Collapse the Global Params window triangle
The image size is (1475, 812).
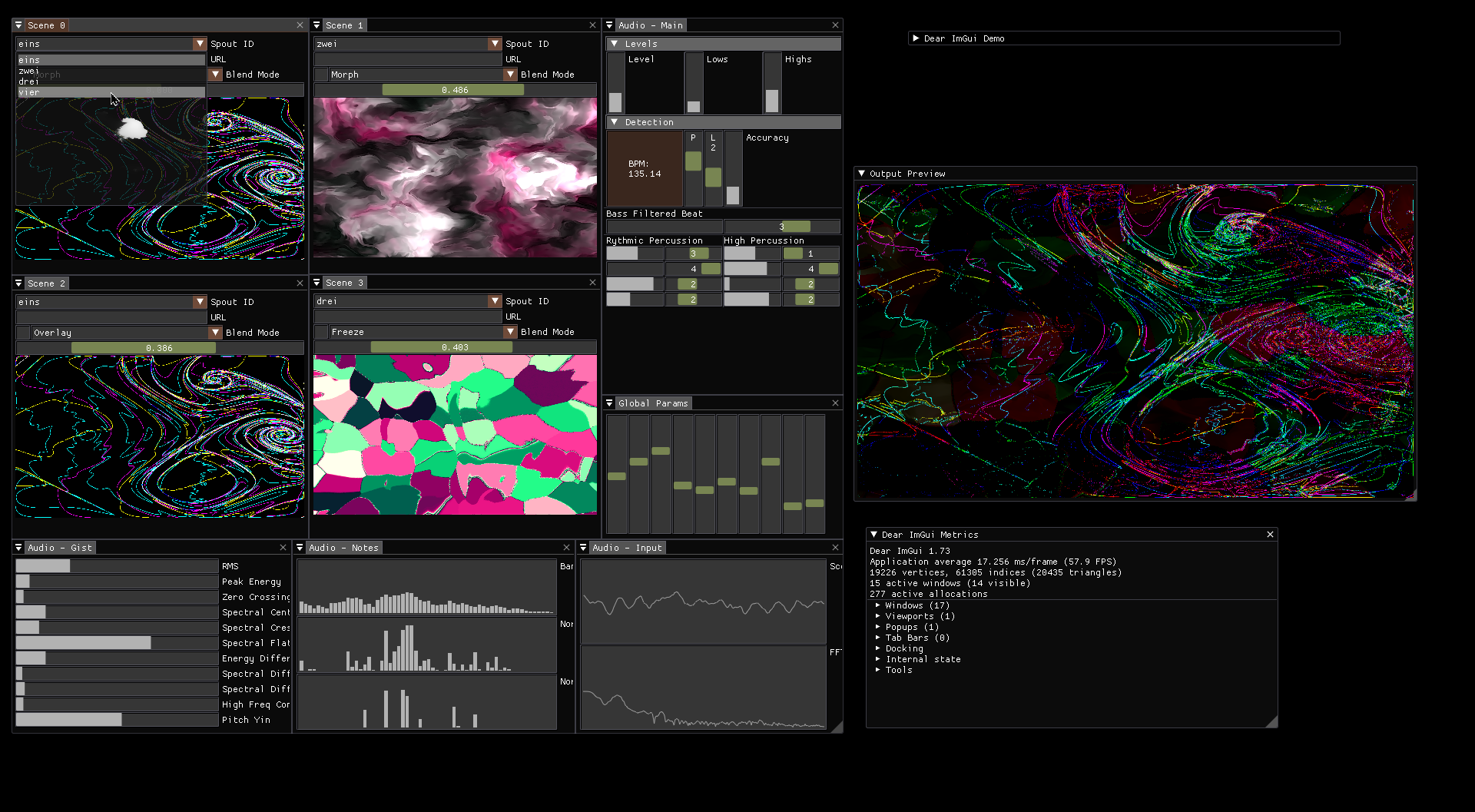click(x=609, y=403)
